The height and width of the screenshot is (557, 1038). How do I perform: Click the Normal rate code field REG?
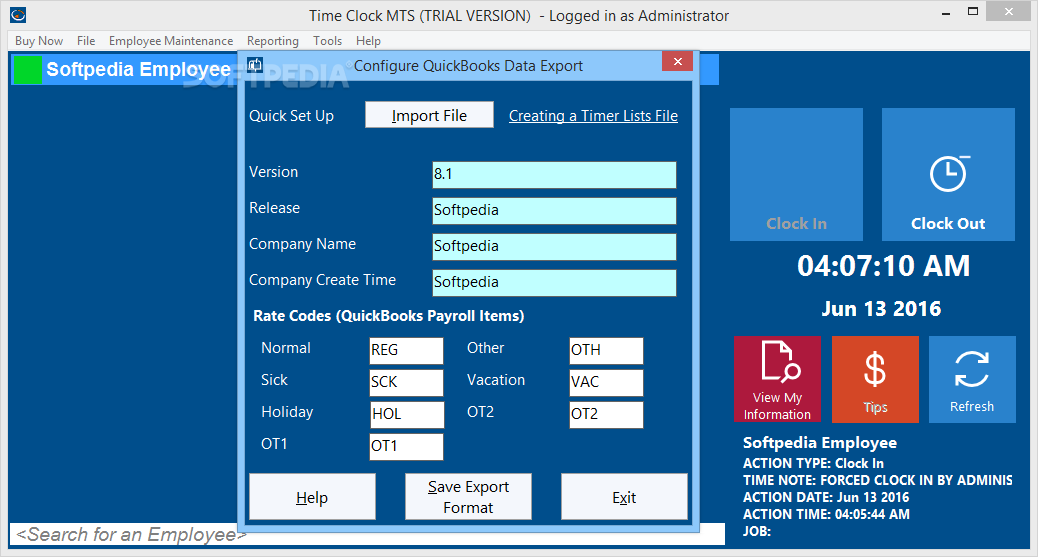(x=406, y=350)
